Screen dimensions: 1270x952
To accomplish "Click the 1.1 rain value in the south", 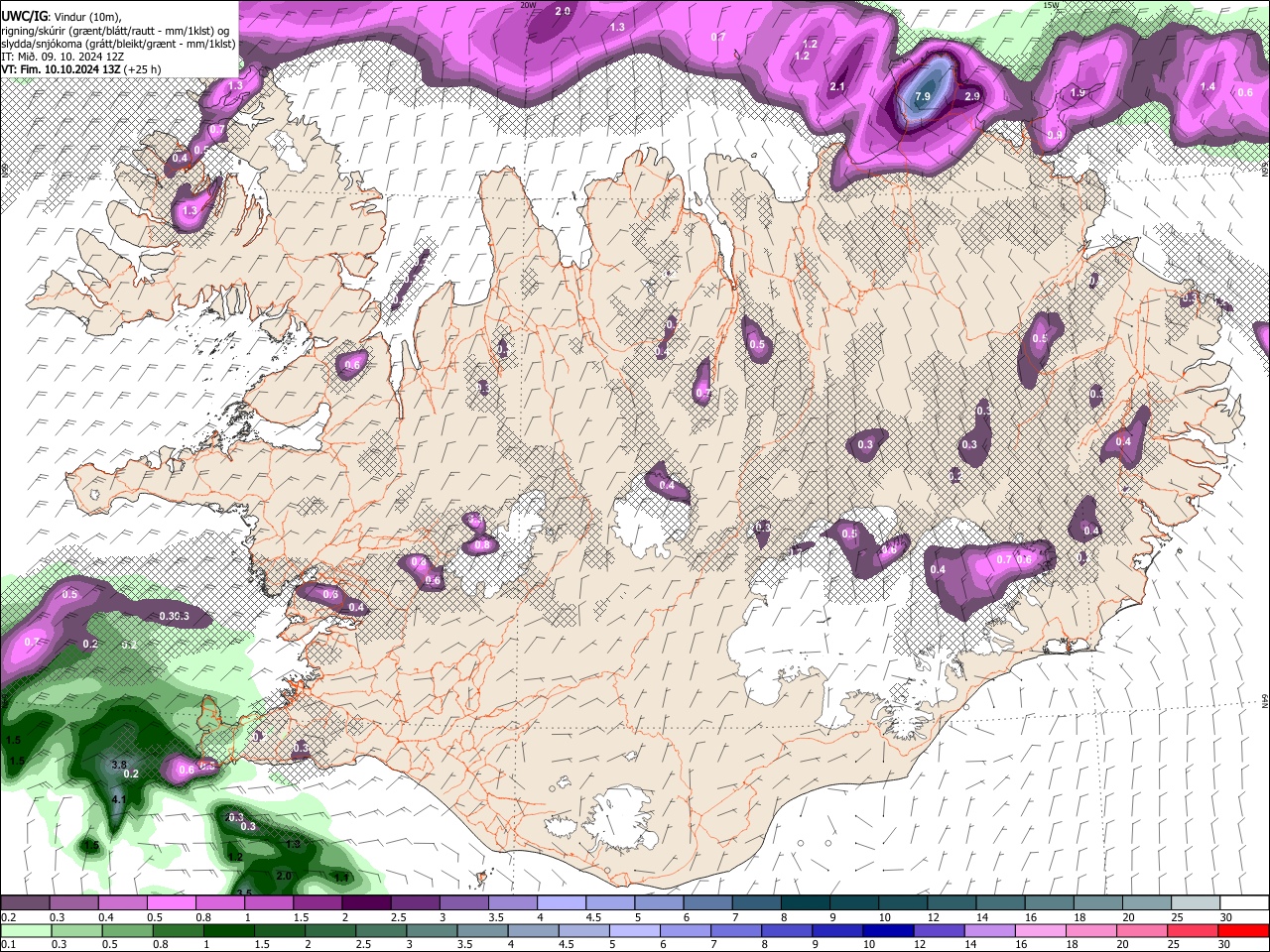I will [341, 878].
